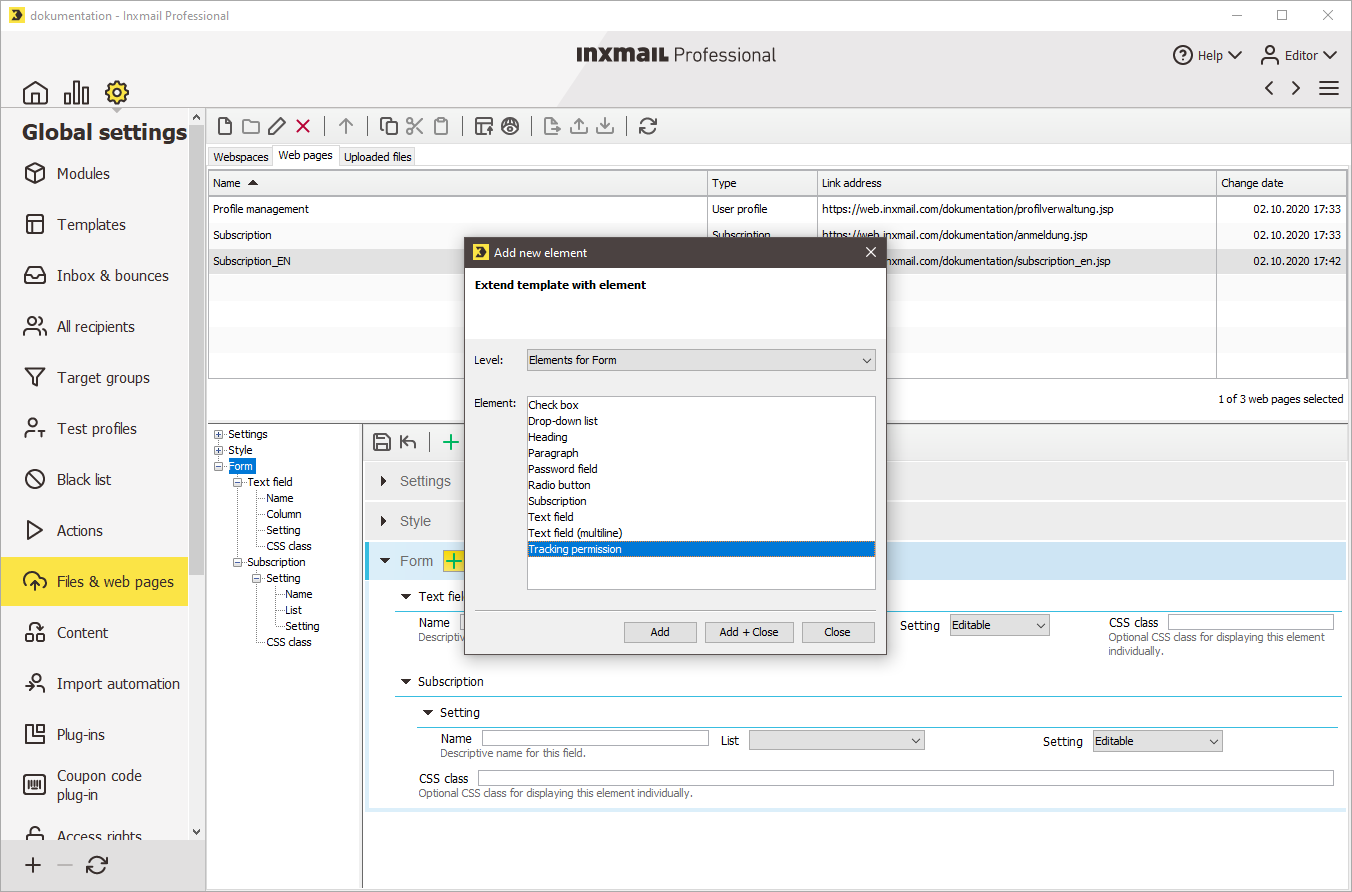1352x892 pixels.
Task: Select 'Check box' in the Element list
Action: 701,405
